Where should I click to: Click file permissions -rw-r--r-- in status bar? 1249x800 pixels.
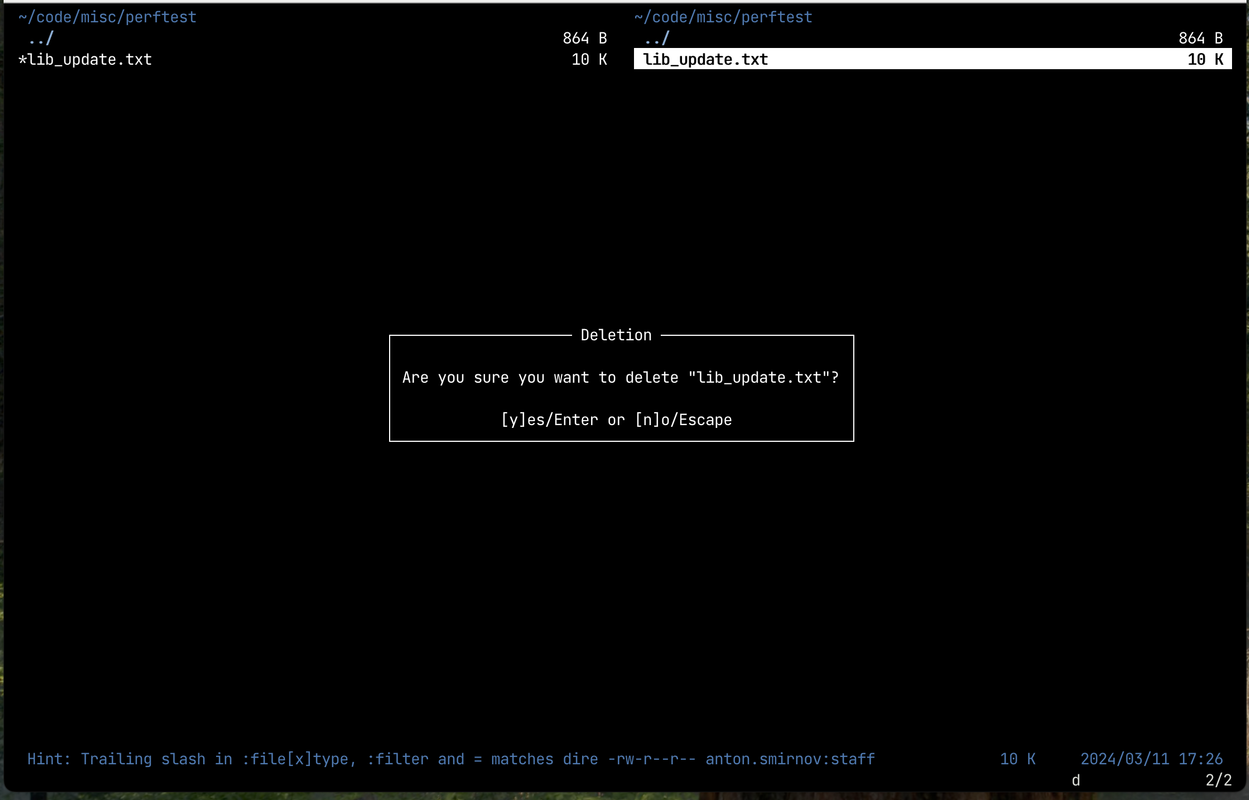tap(652, 759)
